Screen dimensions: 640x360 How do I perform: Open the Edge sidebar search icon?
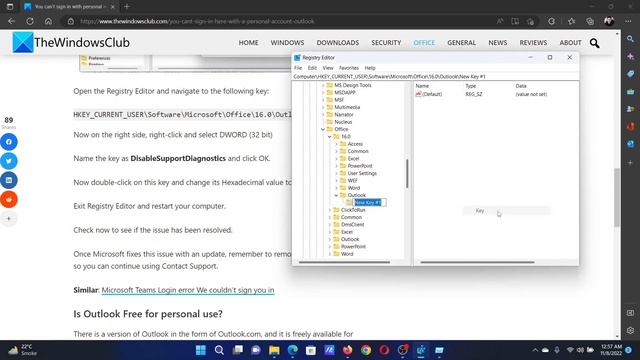click(x=631, y=39)
